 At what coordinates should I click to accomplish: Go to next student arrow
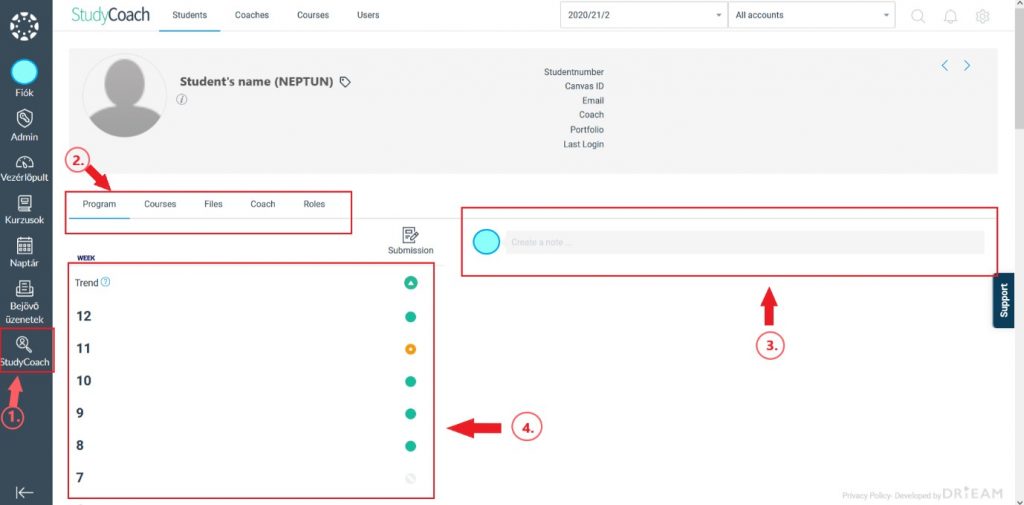[967, 65]
